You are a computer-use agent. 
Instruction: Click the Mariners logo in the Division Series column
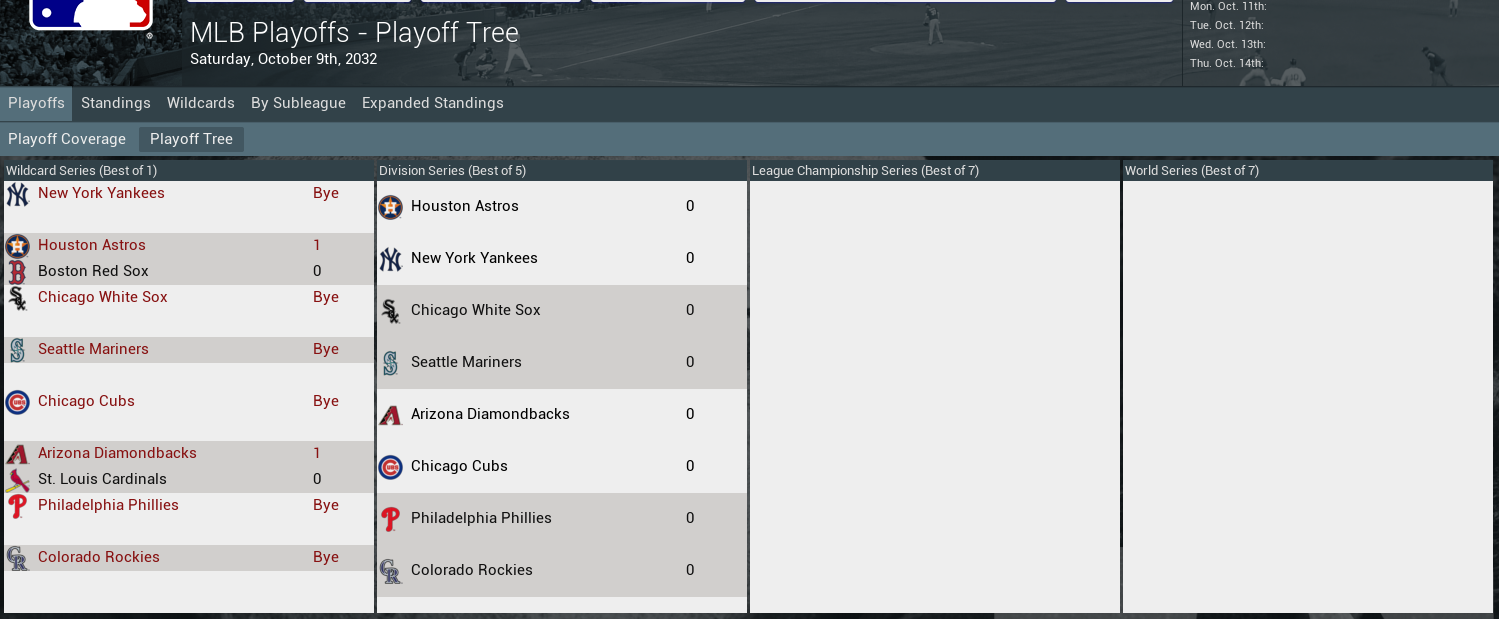tap(390, 363)
